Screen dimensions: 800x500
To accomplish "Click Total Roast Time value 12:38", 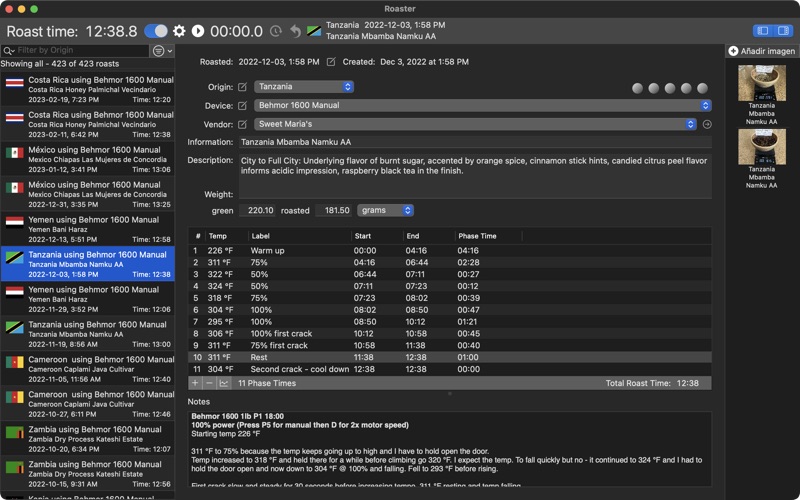I will pos(688,383).
